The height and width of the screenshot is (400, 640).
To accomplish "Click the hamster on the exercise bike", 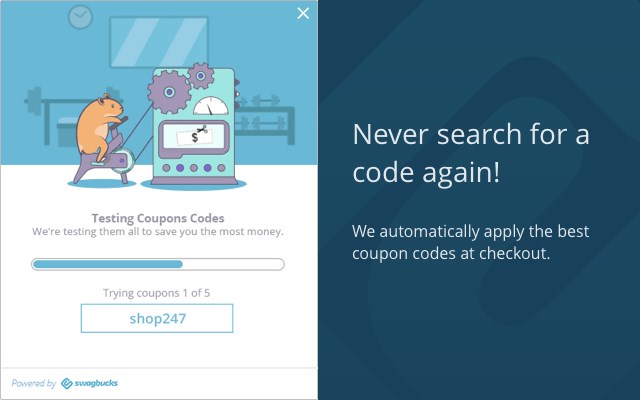I will pyautogui.click(x=99, y=127).
